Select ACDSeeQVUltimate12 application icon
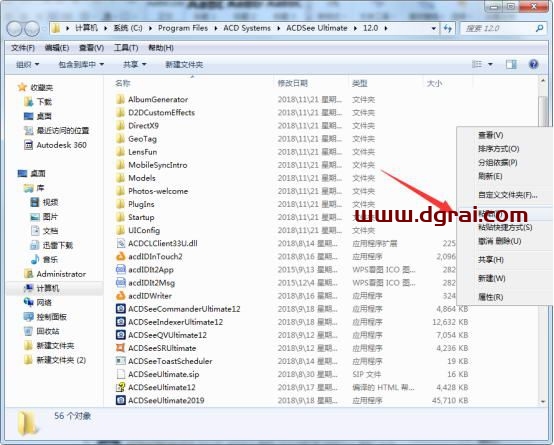Screen dimensions: 554x445 120,335
